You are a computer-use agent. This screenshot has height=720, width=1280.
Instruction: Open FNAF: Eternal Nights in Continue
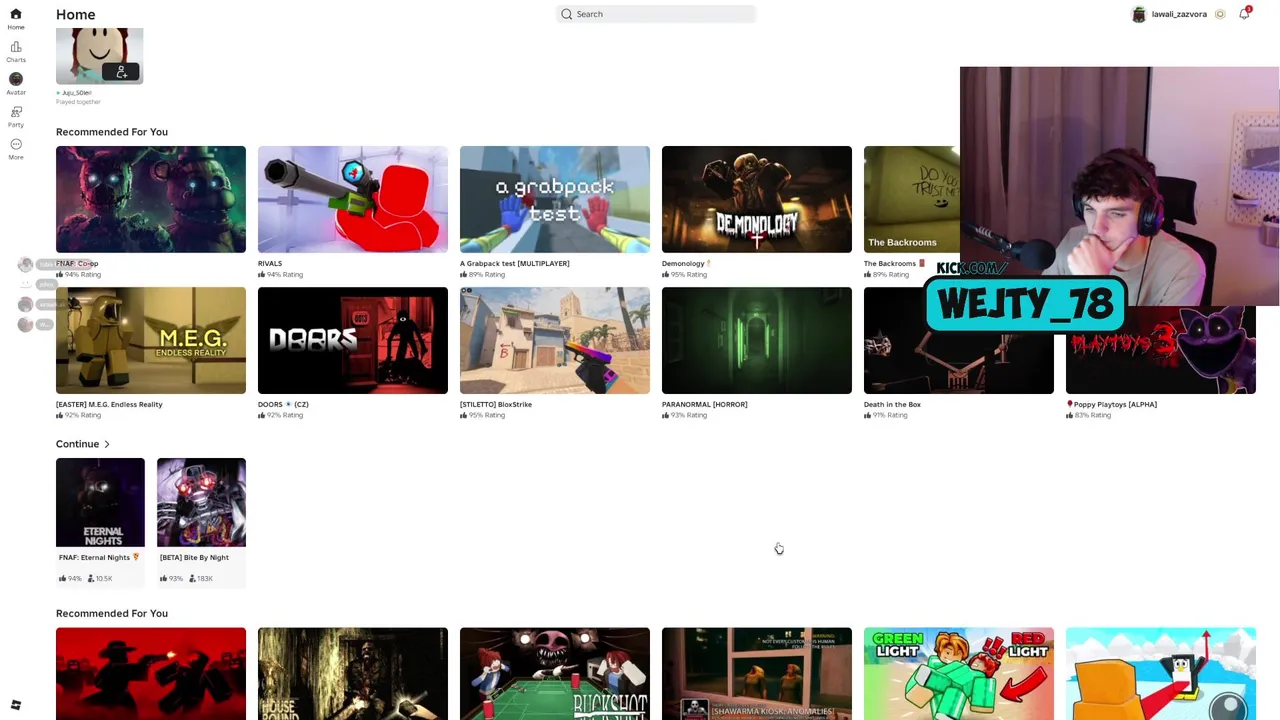click(x=100, y=503)
